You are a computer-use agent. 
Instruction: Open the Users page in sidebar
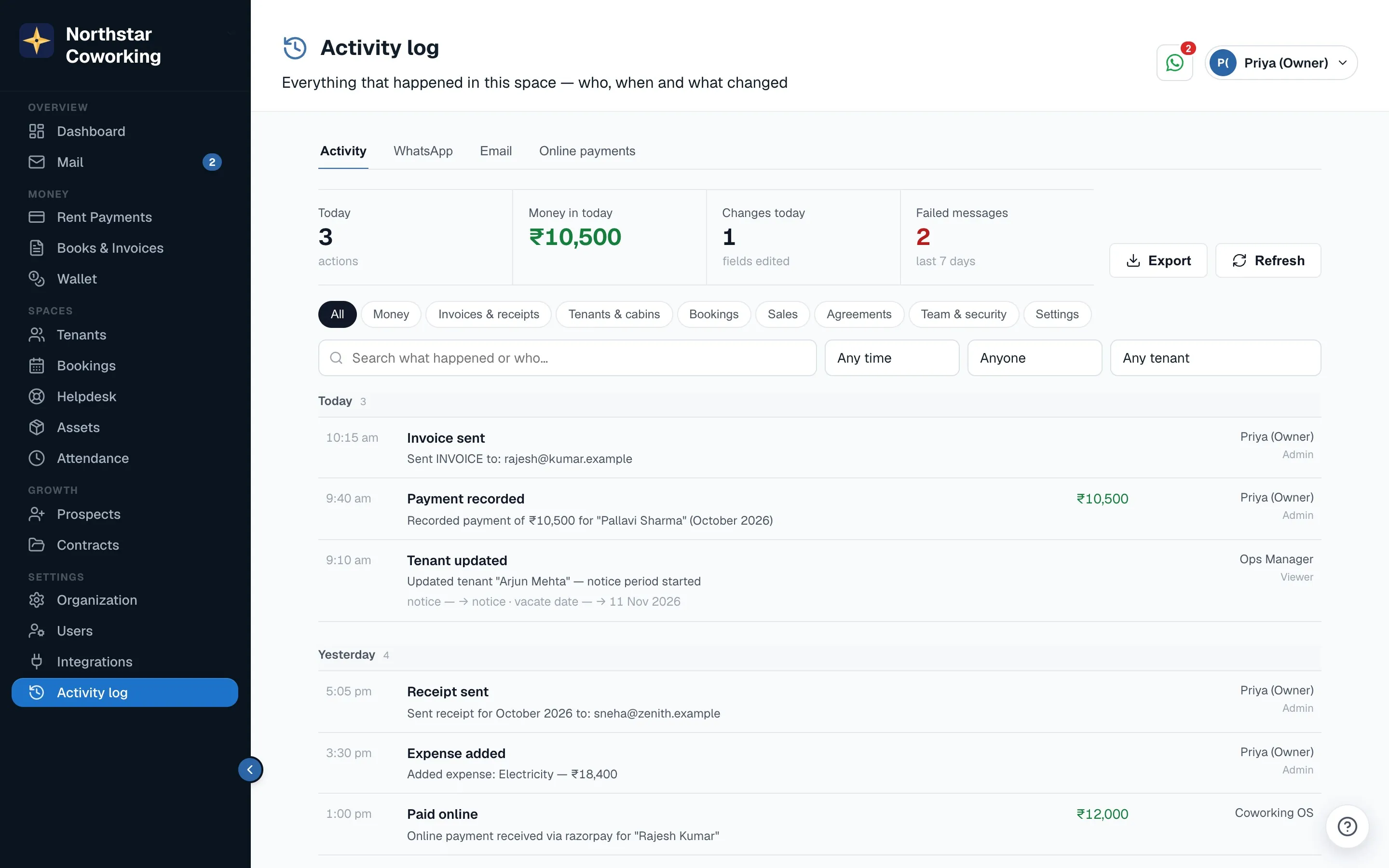124,631
